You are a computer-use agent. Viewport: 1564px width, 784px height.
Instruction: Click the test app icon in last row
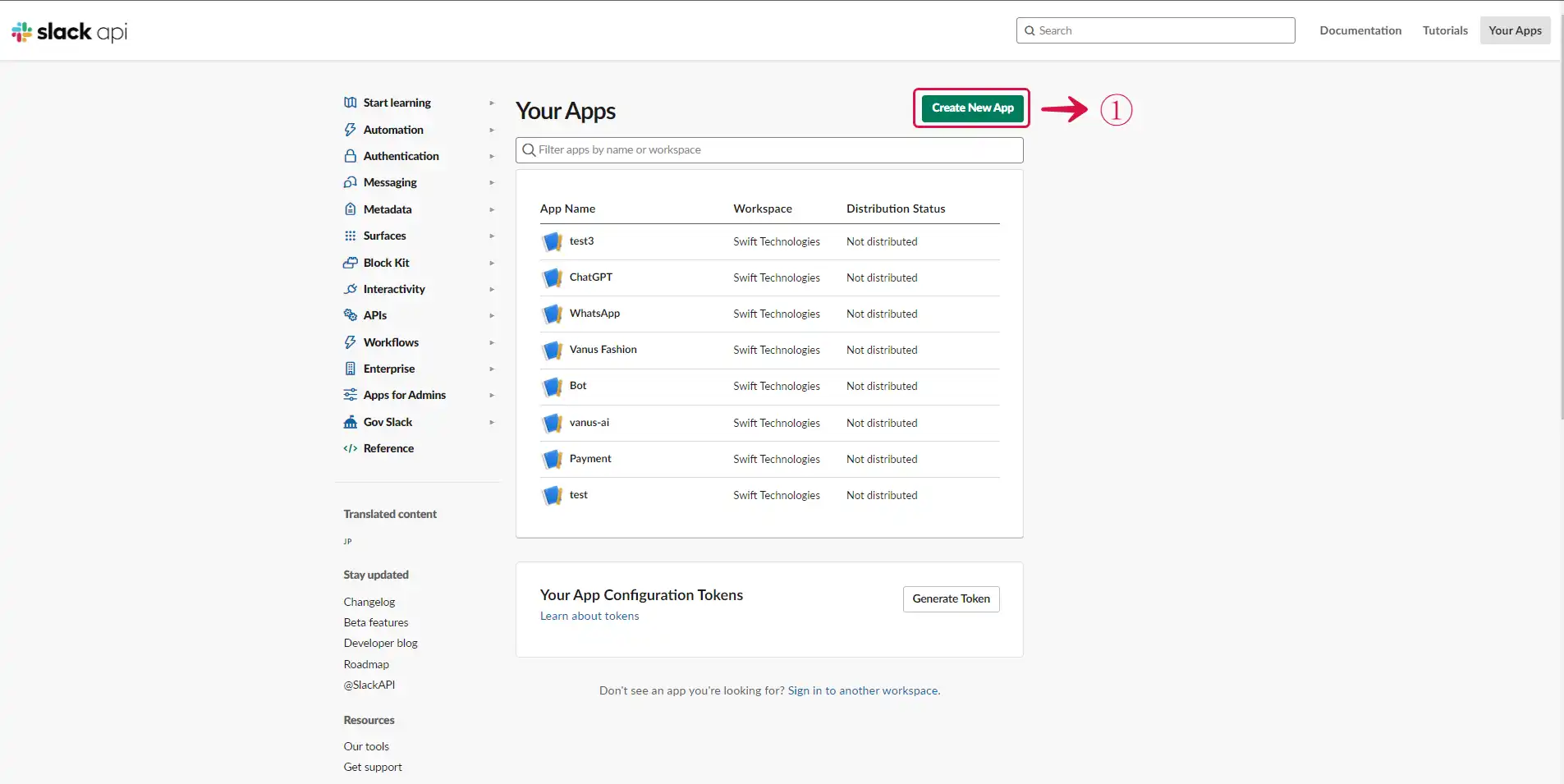[553, 495]
